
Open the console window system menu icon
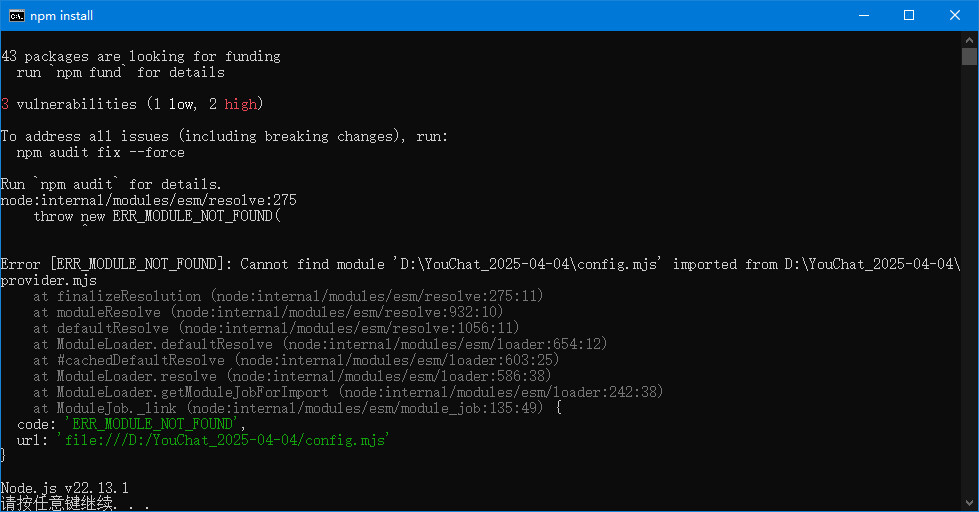(x=17, y=15)
